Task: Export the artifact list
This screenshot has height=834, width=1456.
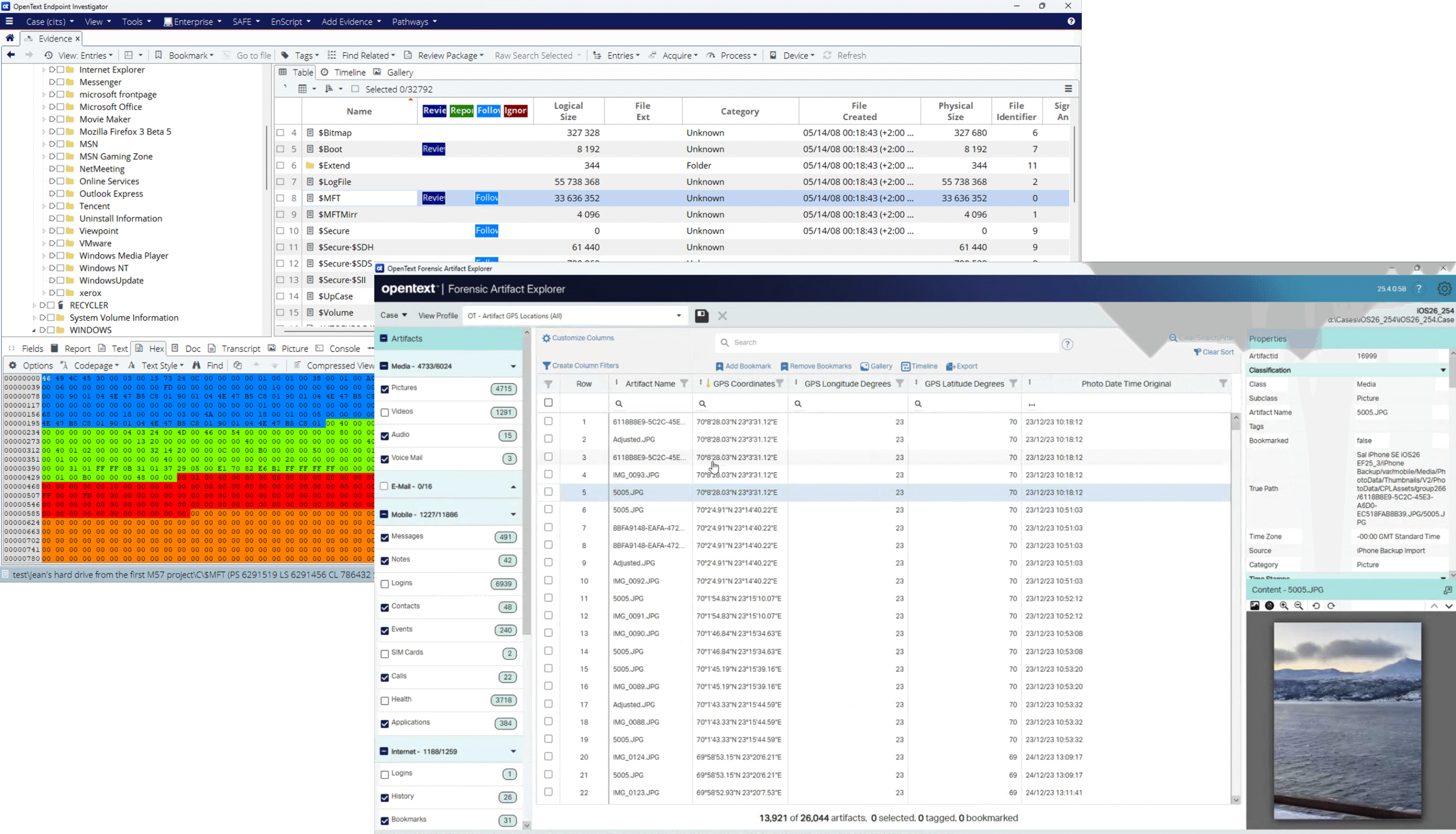Action: pyautogui.click(x=961, y=366)
